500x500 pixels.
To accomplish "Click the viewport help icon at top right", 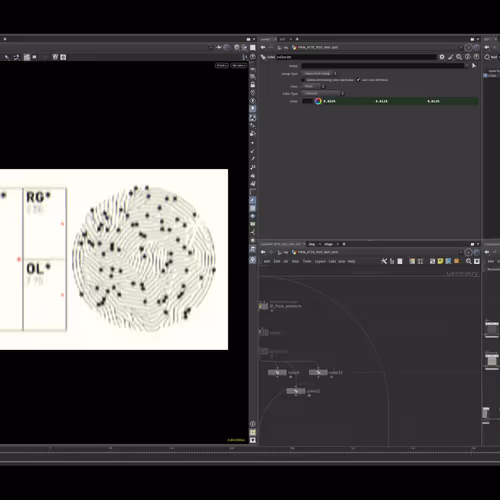I will click(x=253, y=57).
